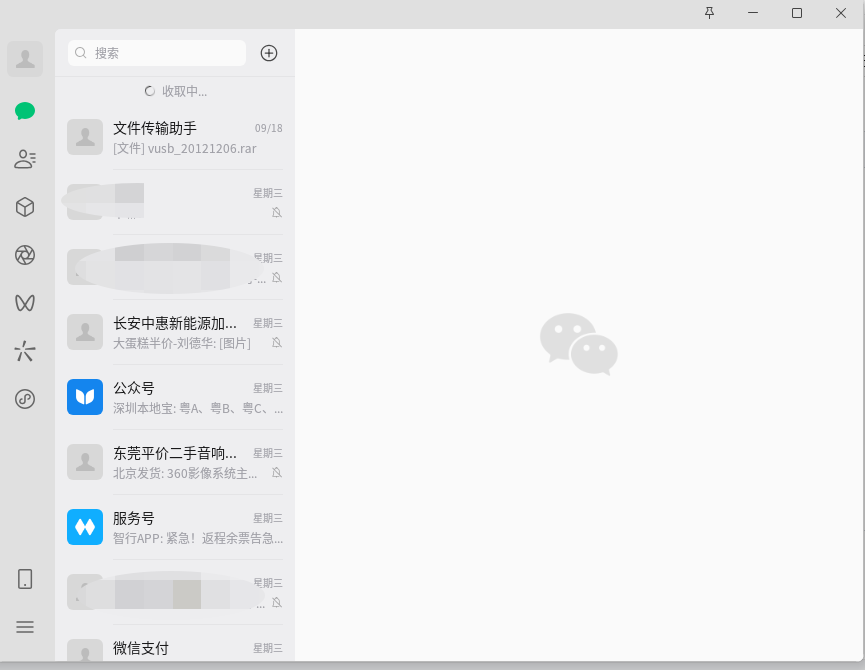Open the Mini Programs icon
This screenshot has height=670, width=865.
pos(25,399)
